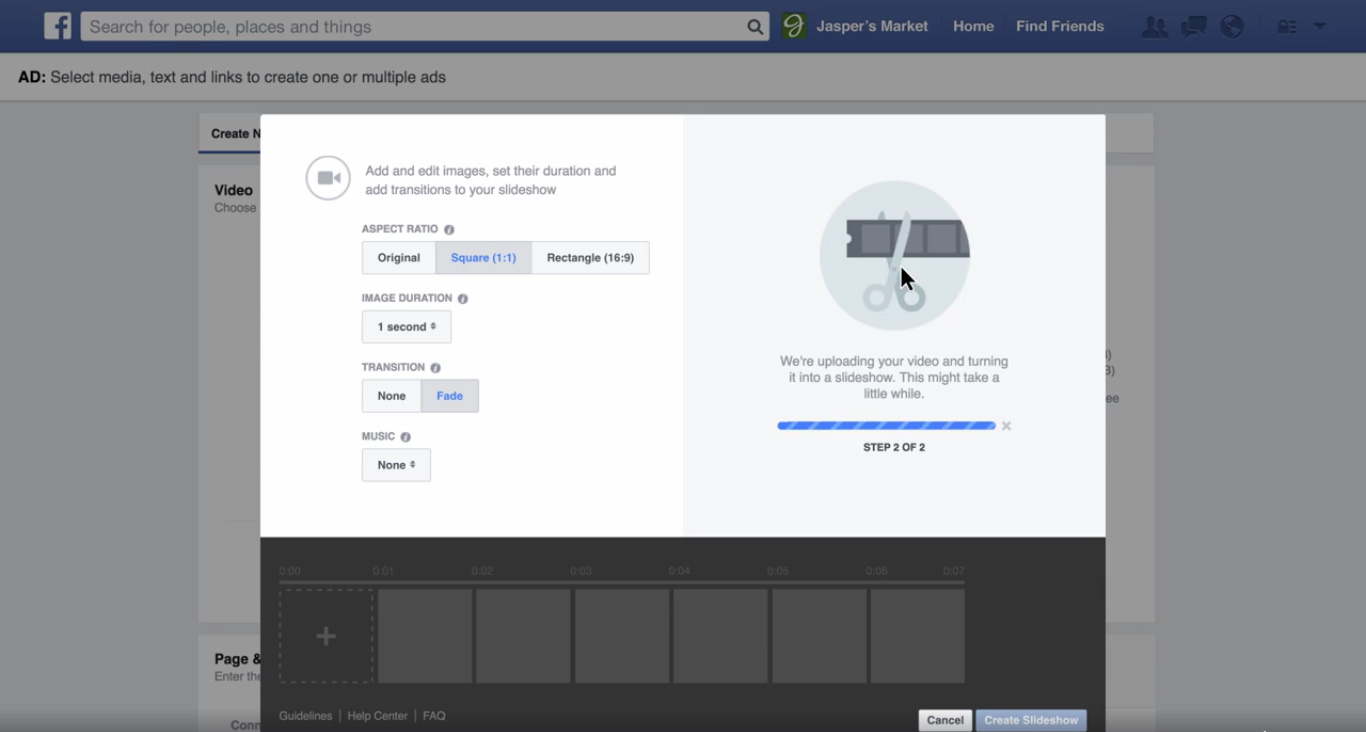This screenshot has width=1366, height=732.
Task: Open Jasper's Market profile icon
Action: 794,26
